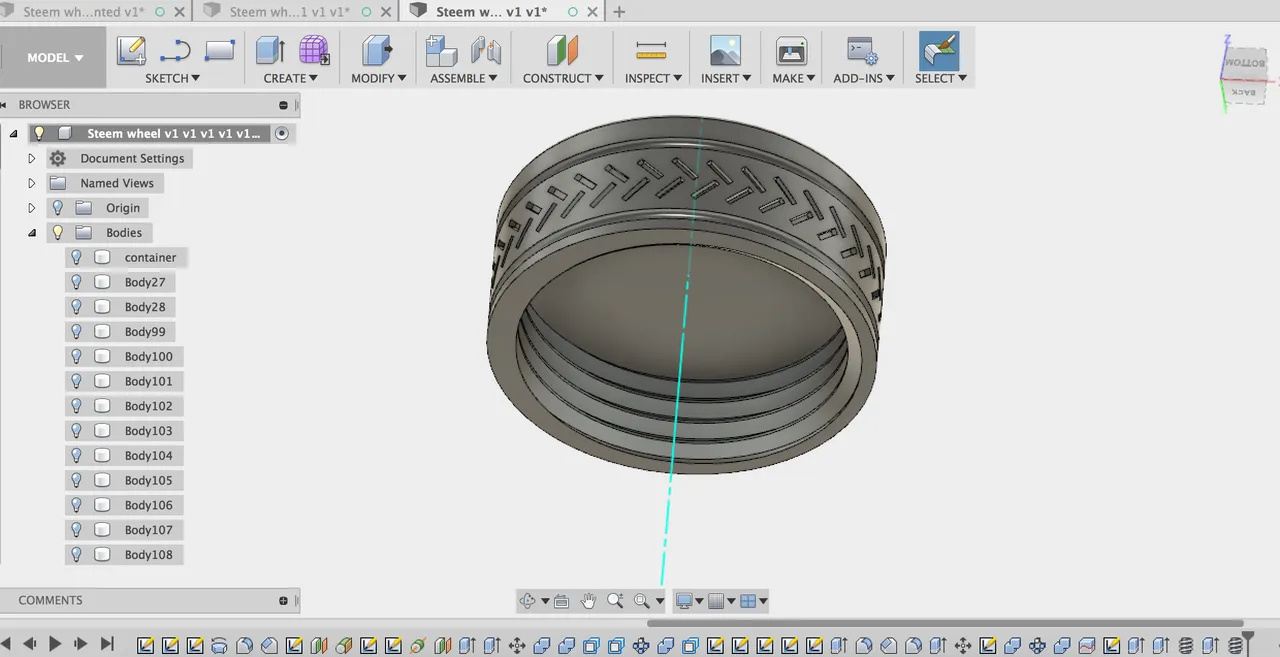The width and height of the screenshot is (1280, 657).
Task: Toggle visibility bulb for Bodies folder
Action: [x=58, y=232]
